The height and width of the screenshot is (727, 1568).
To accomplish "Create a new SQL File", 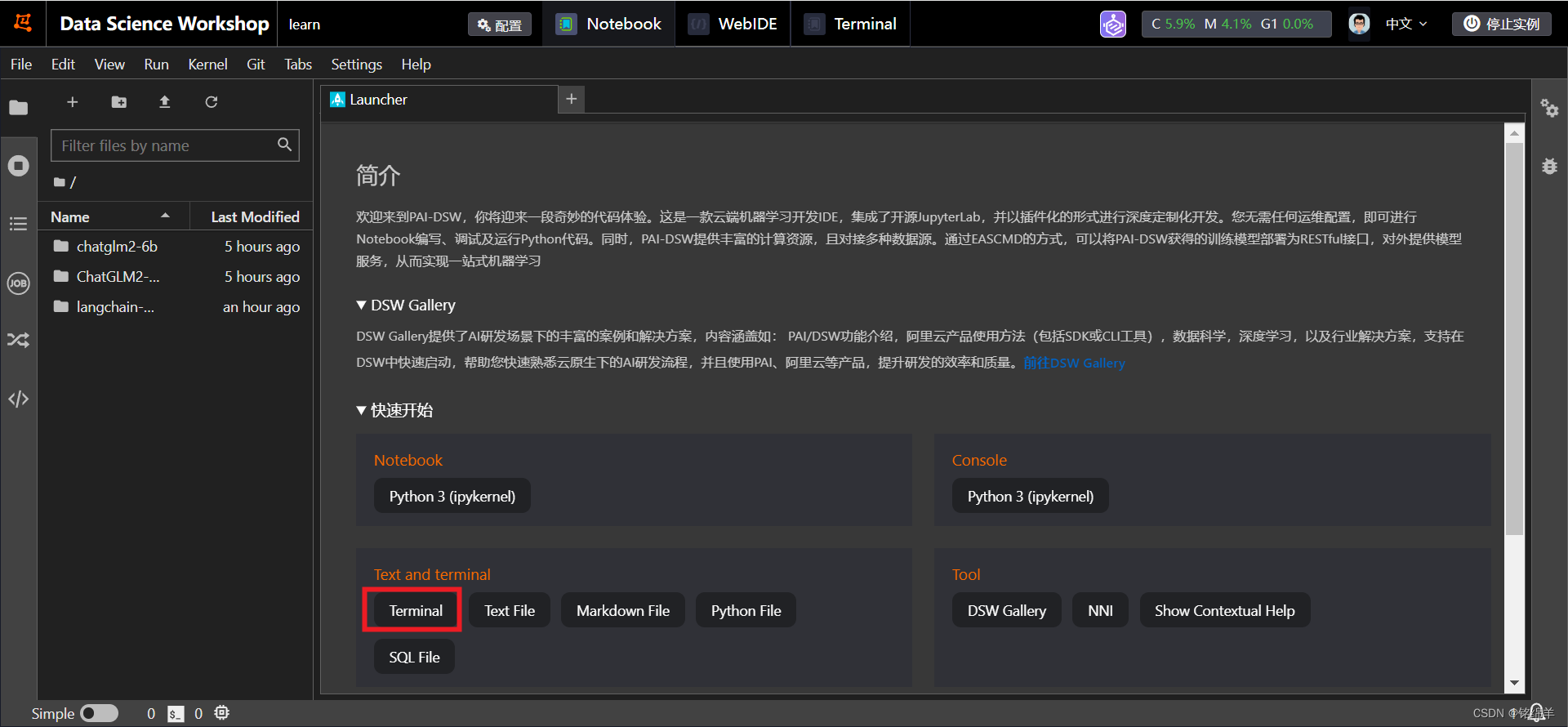I will click(x=414, y=657).
